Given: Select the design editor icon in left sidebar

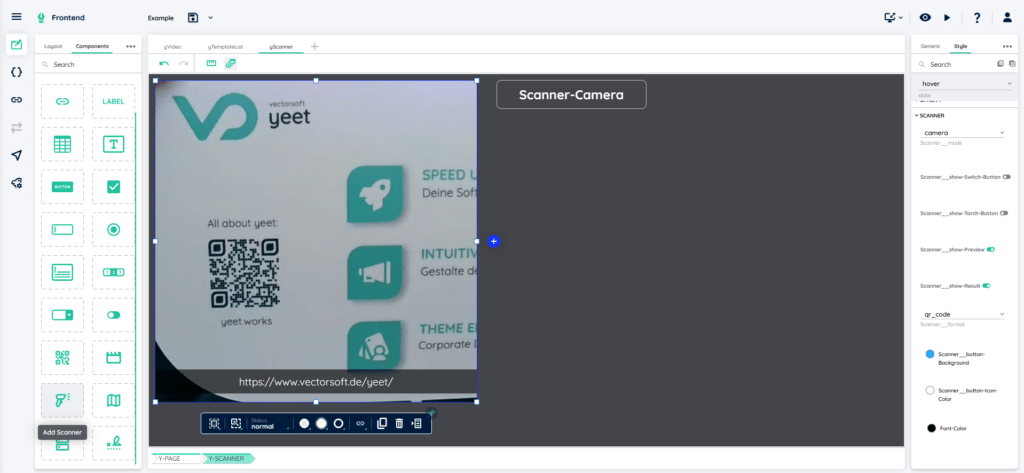Looking at the screenshot, I should click(x=17, y=44).
